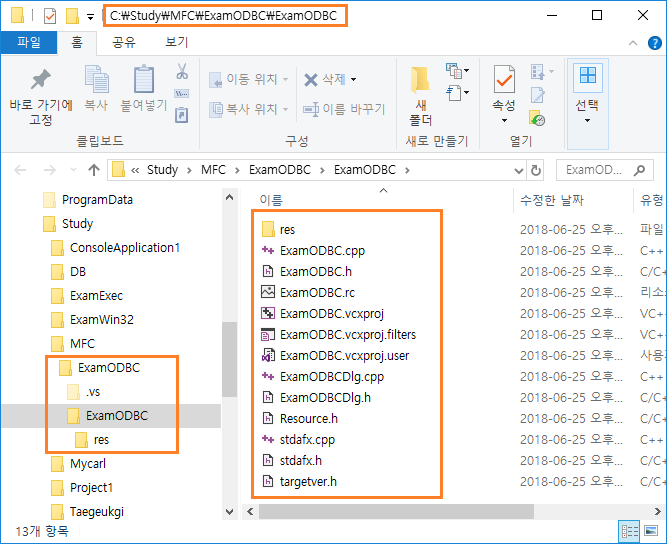Click Rename (이름 바꾸기) button
The height and width of the screenshot is (544, 667).
tap(344, 109)
